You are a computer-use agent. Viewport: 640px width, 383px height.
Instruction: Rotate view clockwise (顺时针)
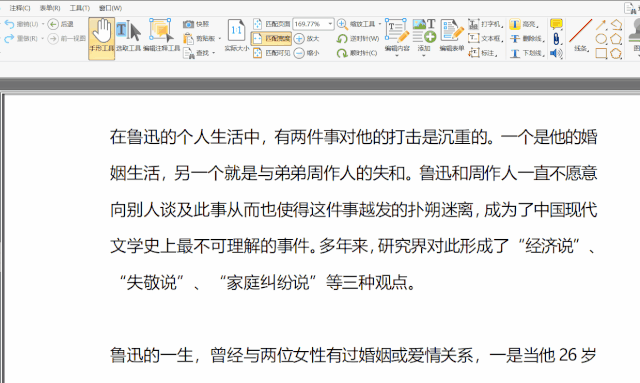pos(357,53)
